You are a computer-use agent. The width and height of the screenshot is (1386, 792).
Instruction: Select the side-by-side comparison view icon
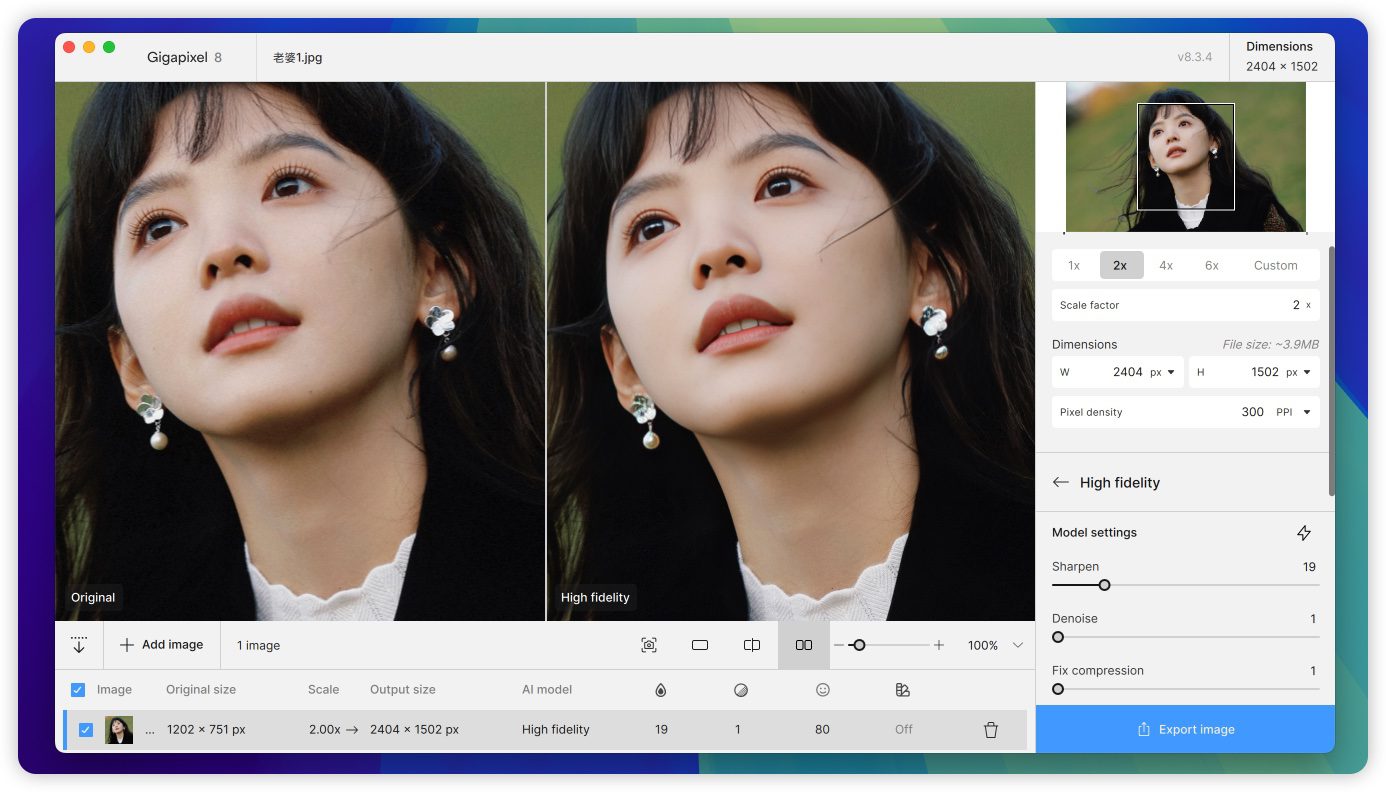click(x=803, y=645)
